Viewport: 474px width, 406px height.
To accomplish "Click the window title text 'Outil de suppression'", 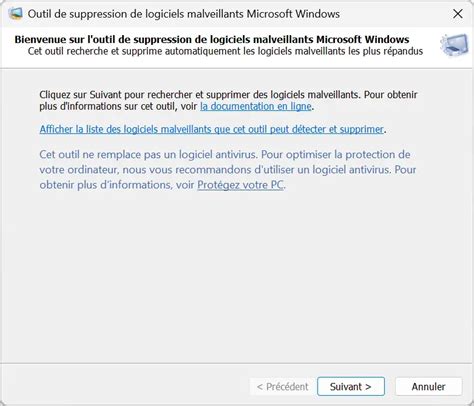I will [x=82, y=14].
